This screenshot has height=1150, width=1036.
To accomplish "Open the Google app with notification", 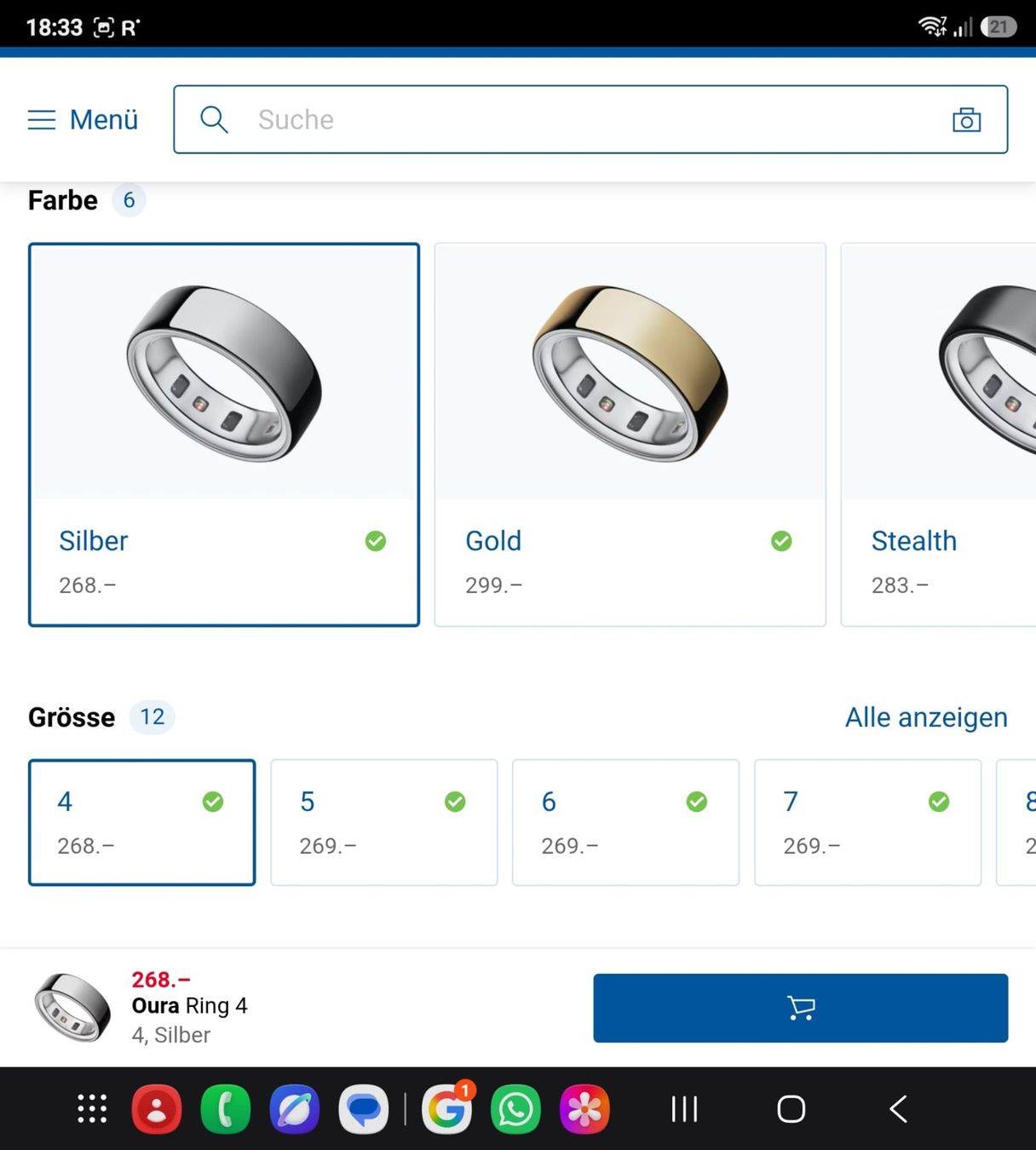I will (447, 1109).
